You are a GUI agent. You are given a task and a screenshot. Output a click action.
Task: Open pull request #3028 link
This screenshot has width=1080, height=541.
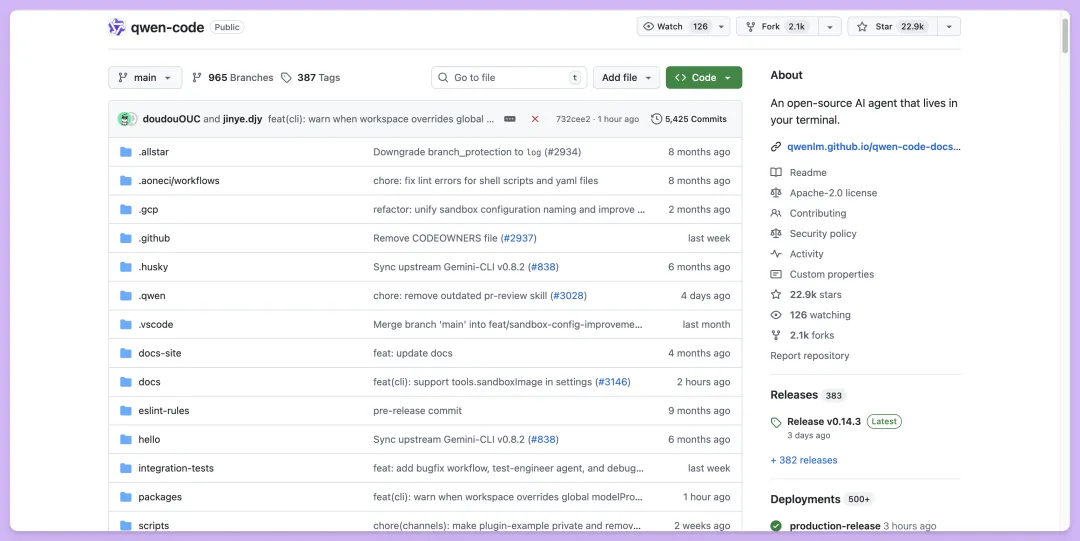(x=568, y=296)
